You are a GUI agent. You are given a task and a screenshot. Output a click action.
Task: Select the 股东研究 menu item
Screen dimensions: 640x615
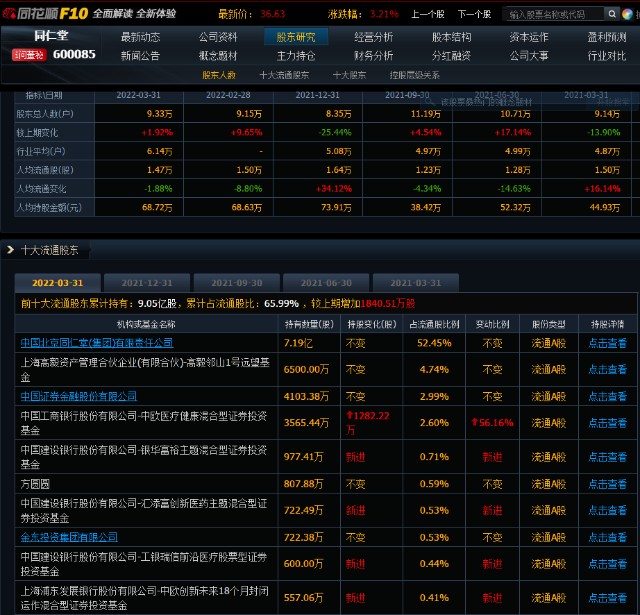(x=296, y=37)
